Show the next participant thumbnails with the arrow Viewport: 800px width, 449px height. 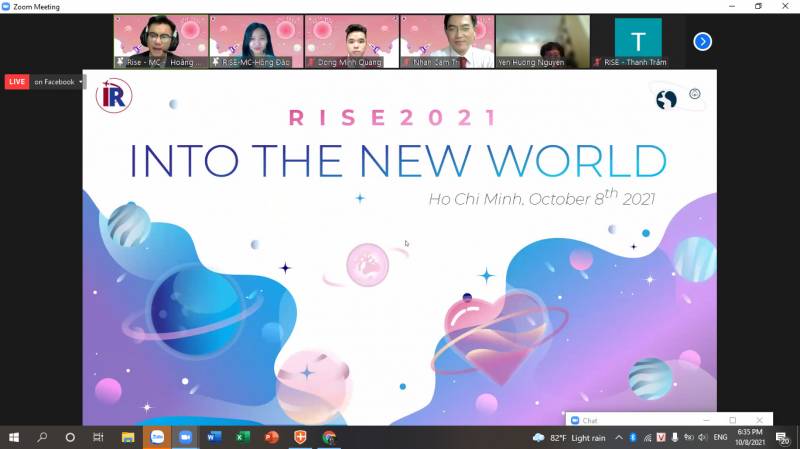pyautogui.click(x=703, y=41)
